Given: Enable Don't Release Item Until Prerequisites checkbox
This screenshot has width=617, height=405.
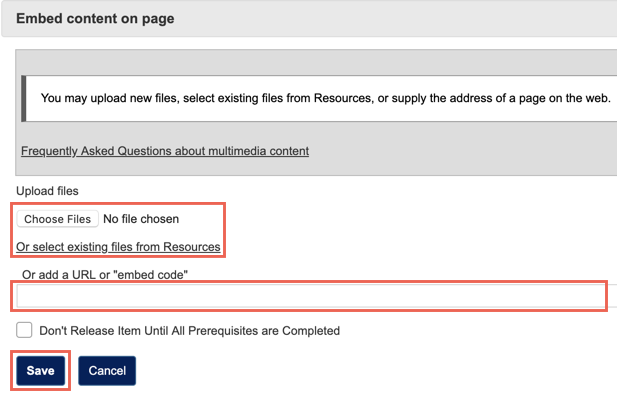Looking at the screenshot, I should pos(25,330).
